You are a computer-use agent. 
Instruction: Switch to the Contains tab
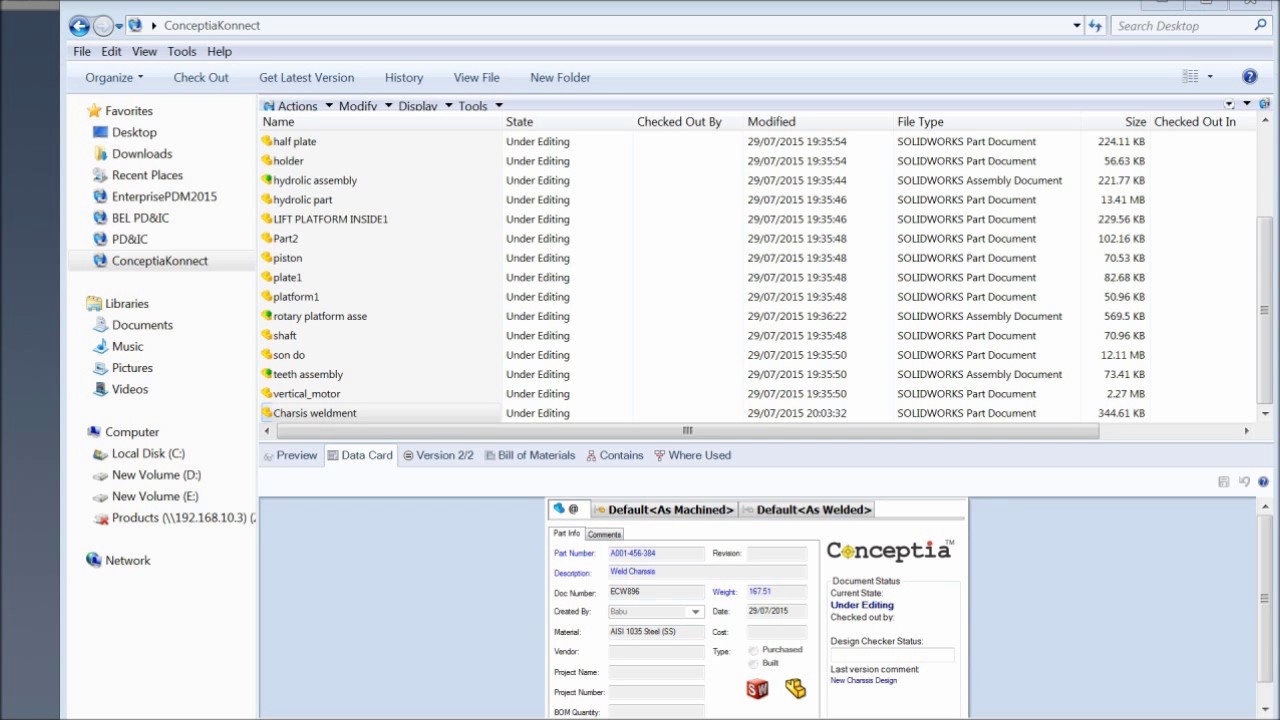[614, 455]
